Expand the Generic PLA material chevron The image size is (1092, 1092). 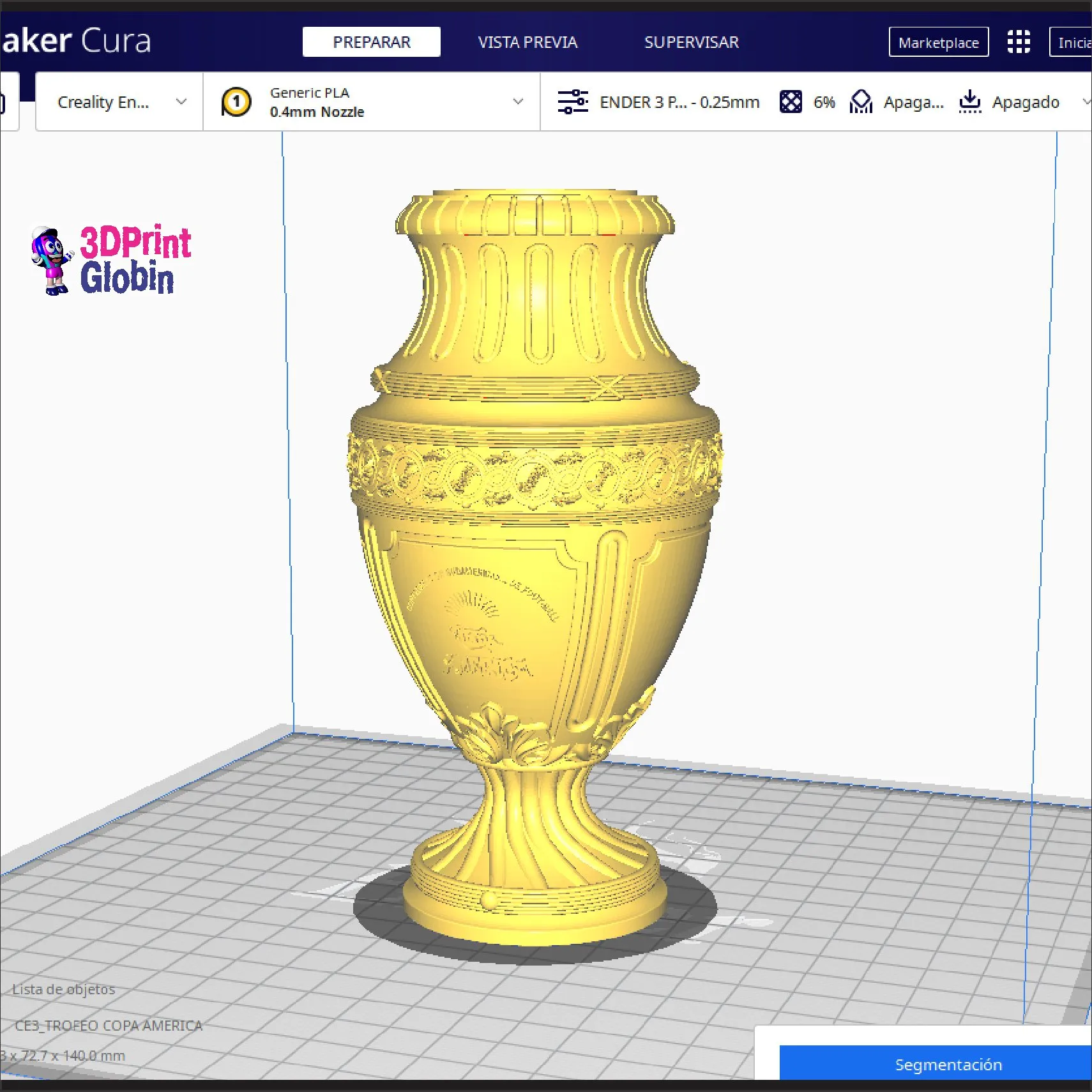pos(518,102)
